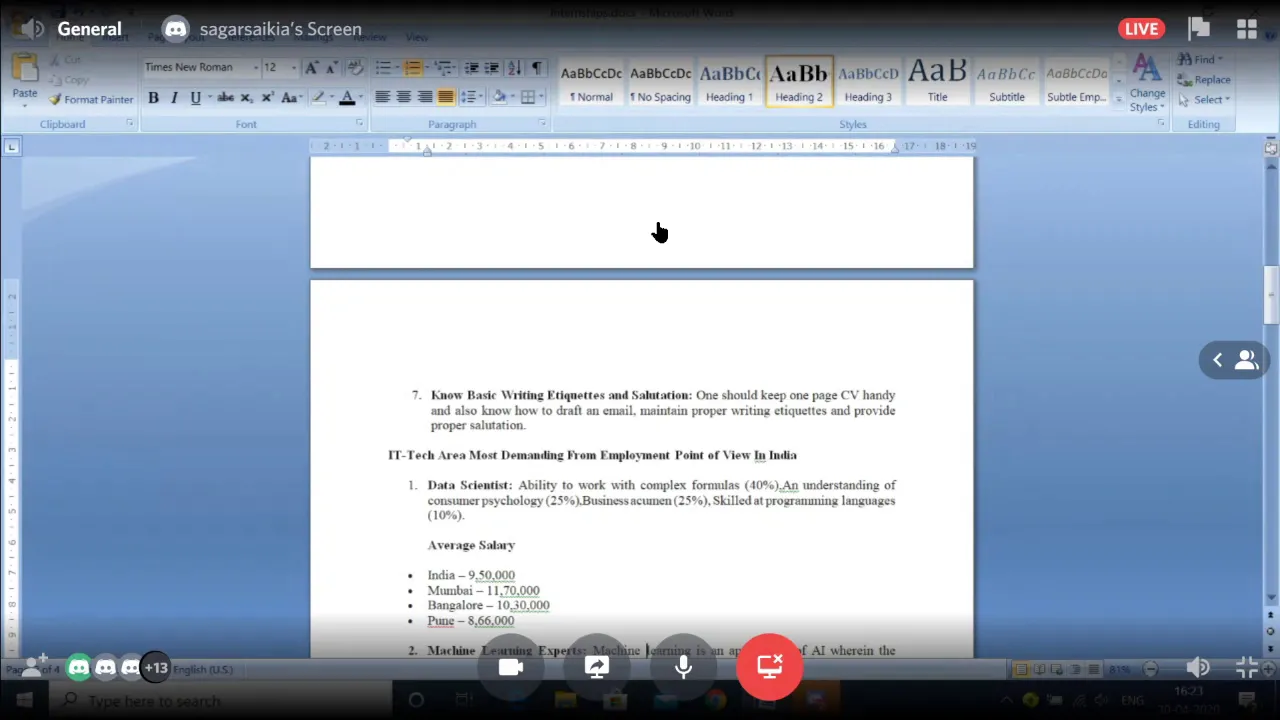Click the red disconnect stream button

pos(769,666)
